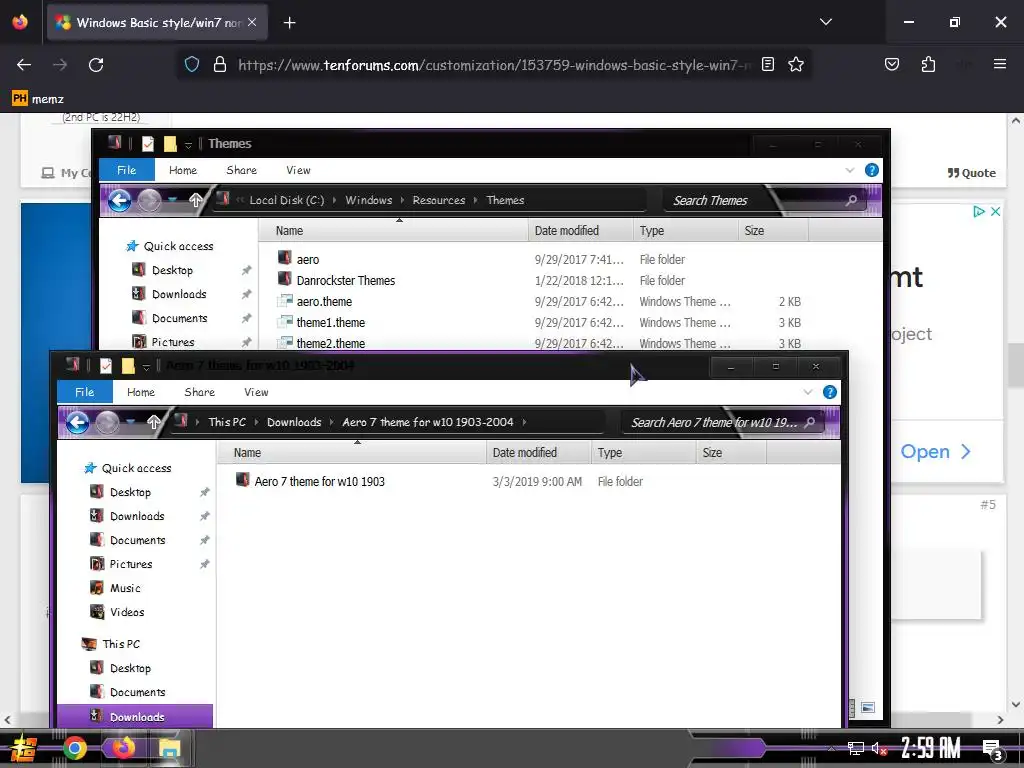Screen dimensions: 1024x768
Task: Click back arrow in Aero 7 window
Action: point(78,423)
